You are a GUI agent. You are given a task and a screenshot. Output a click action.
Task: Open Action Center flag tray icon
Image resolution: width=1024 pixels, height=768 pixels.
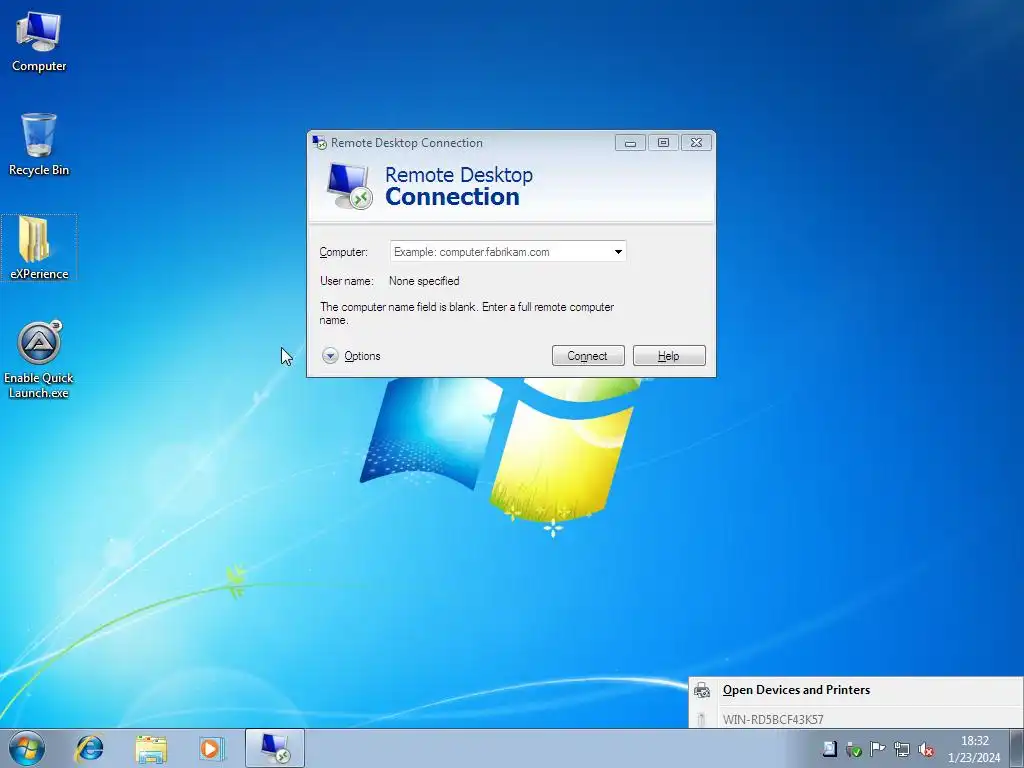coord(878,749)
